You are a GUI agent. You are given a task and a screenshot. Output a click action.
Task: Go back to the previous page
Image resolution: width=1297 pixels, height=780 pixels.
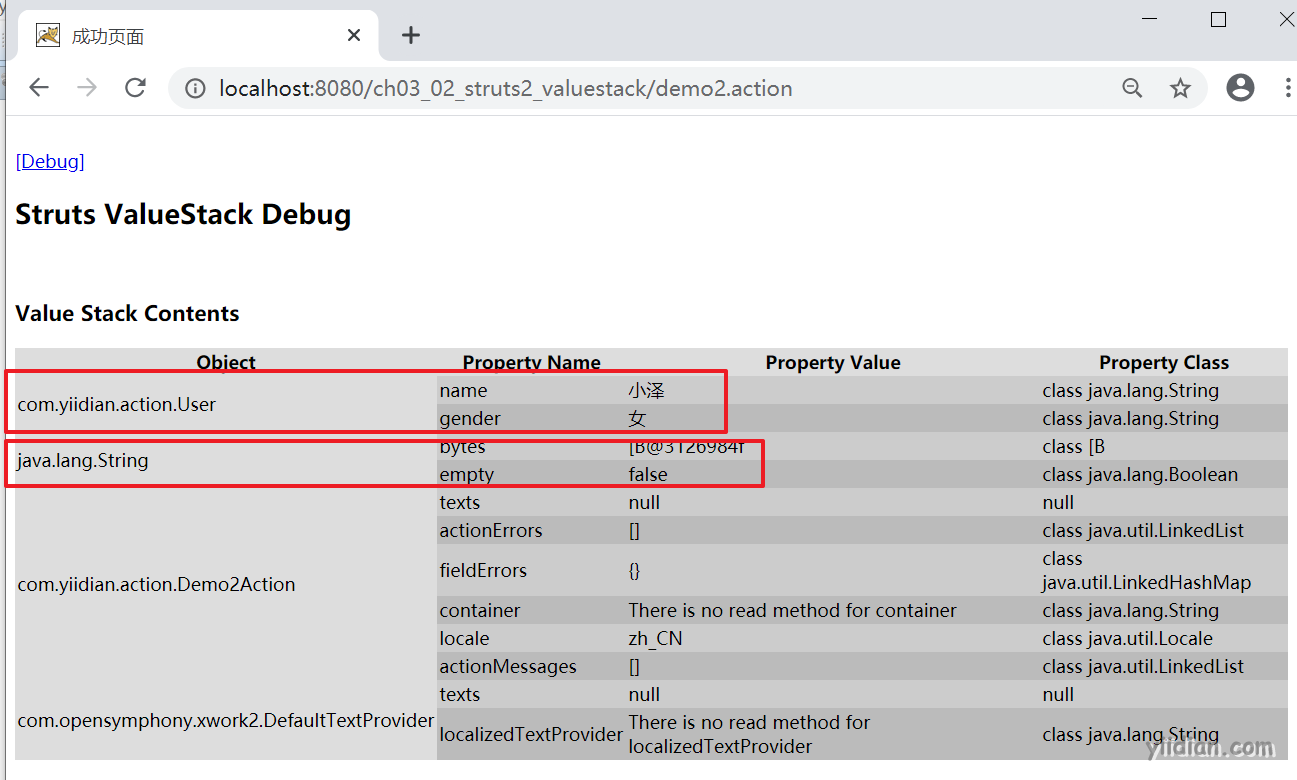[x=39, y=88]
